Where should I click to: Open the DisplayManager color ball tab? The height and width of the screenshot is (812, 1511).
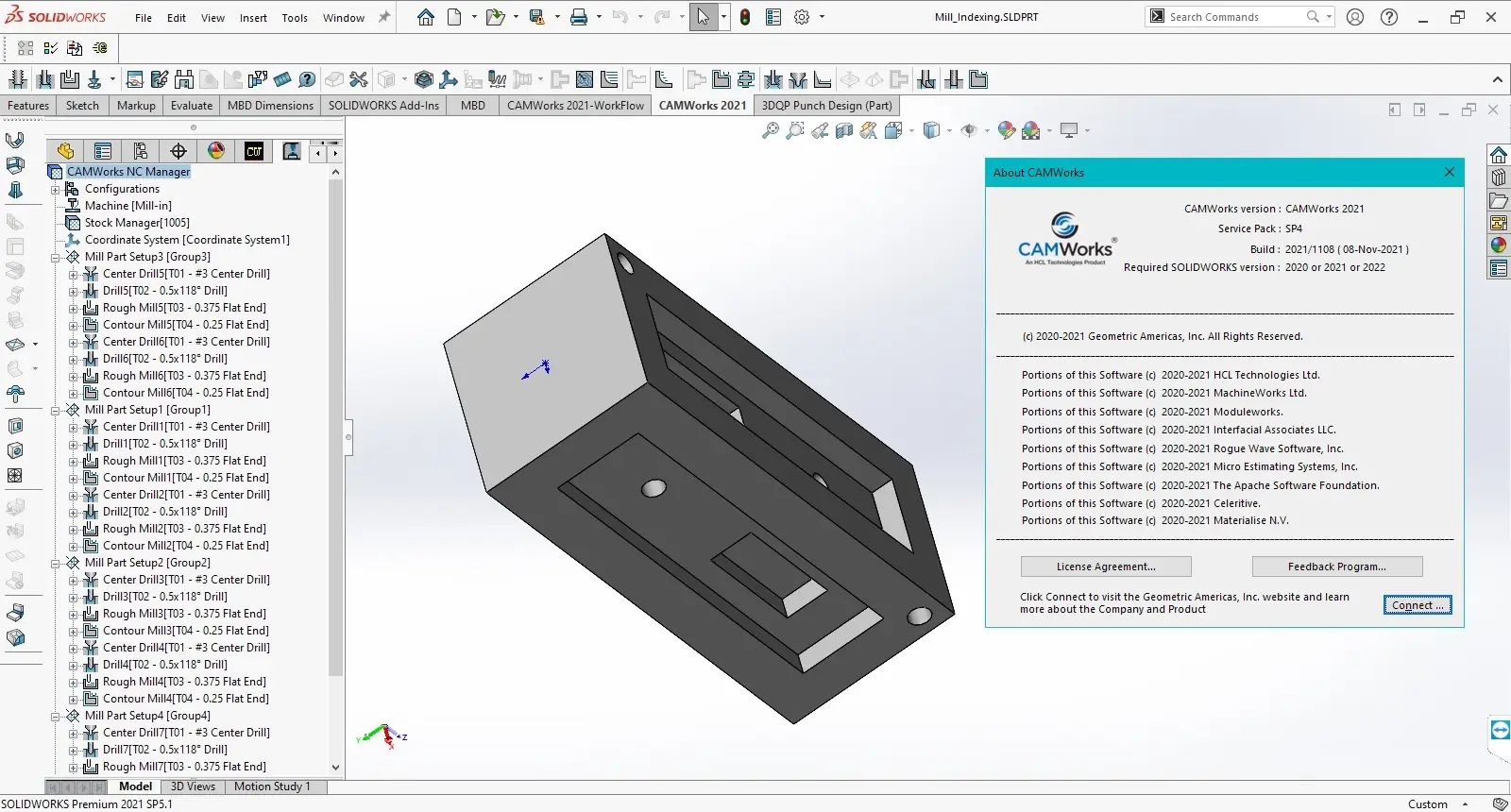216,151
